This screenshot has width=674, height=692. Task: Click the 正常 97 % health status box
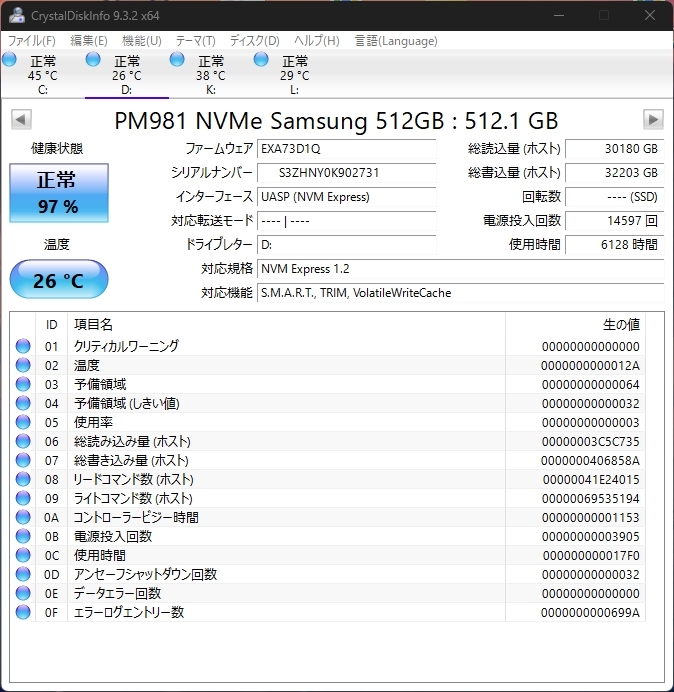pyautogui.click(x=57, y=193)
